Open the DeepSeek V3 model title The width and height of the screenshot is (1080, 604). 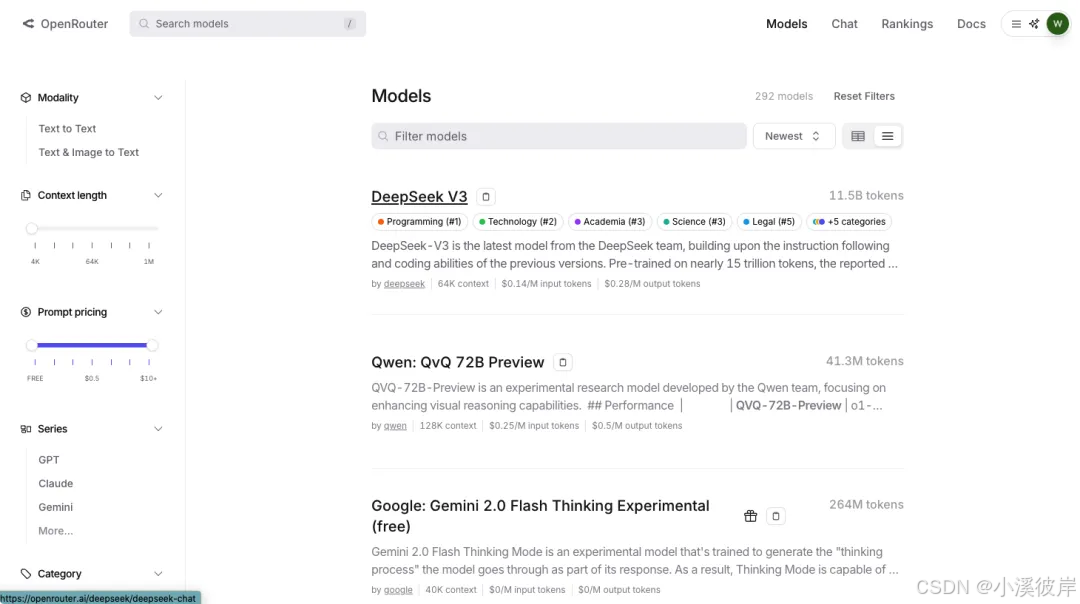click(x=419, y=197)
